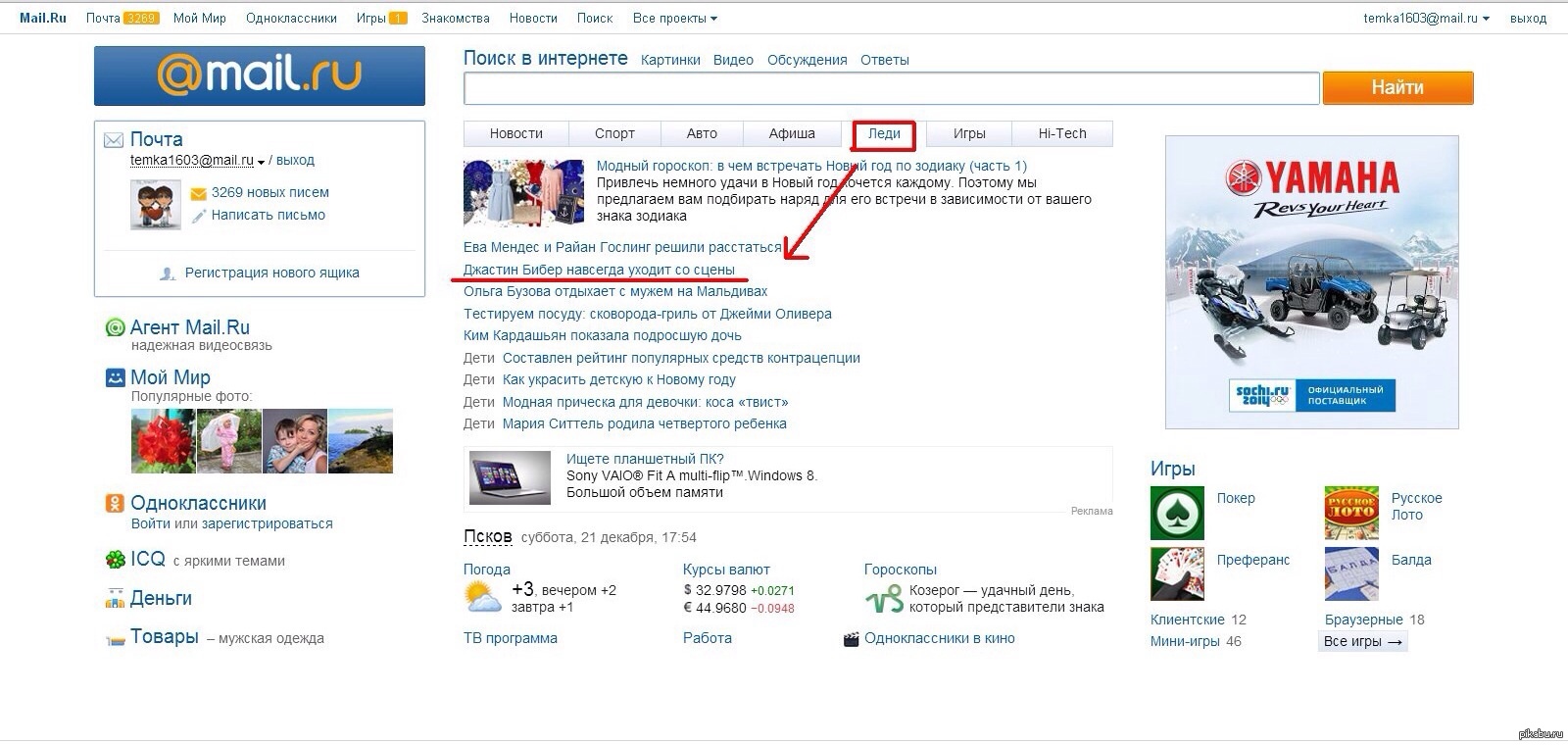Open Ольга Бузова отдыхает на Мальдивах headline

click(615, 292)
